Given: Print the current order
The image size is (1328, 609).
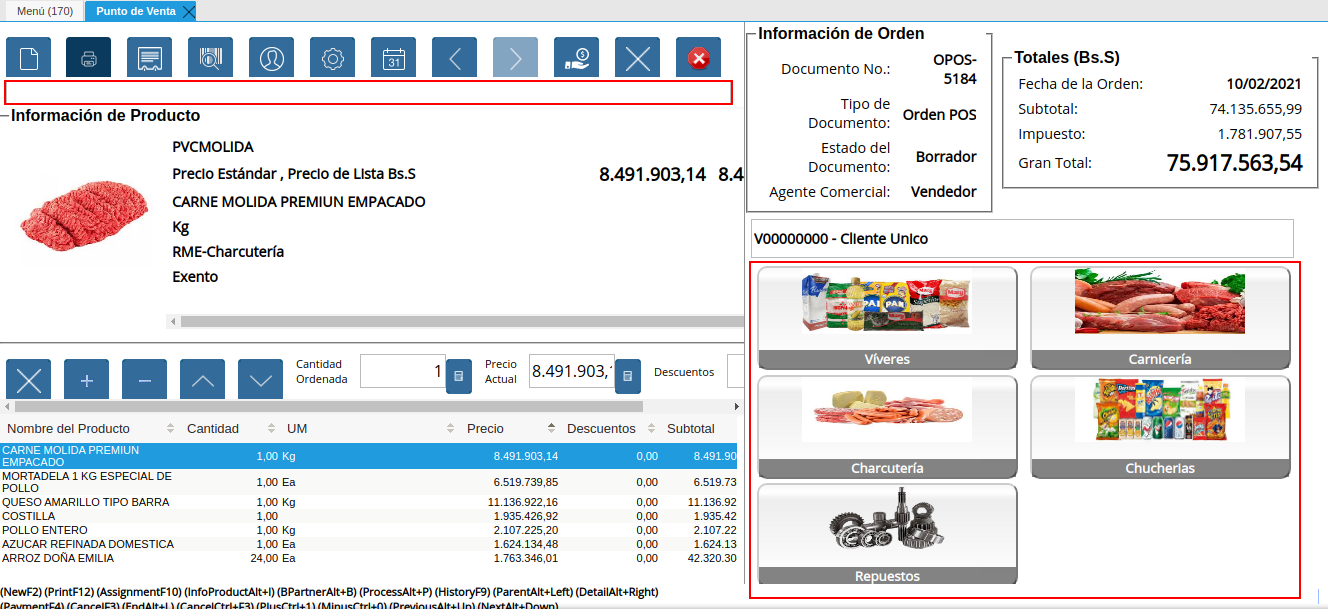Looking at the screenshot, I should tap(88, 57).
